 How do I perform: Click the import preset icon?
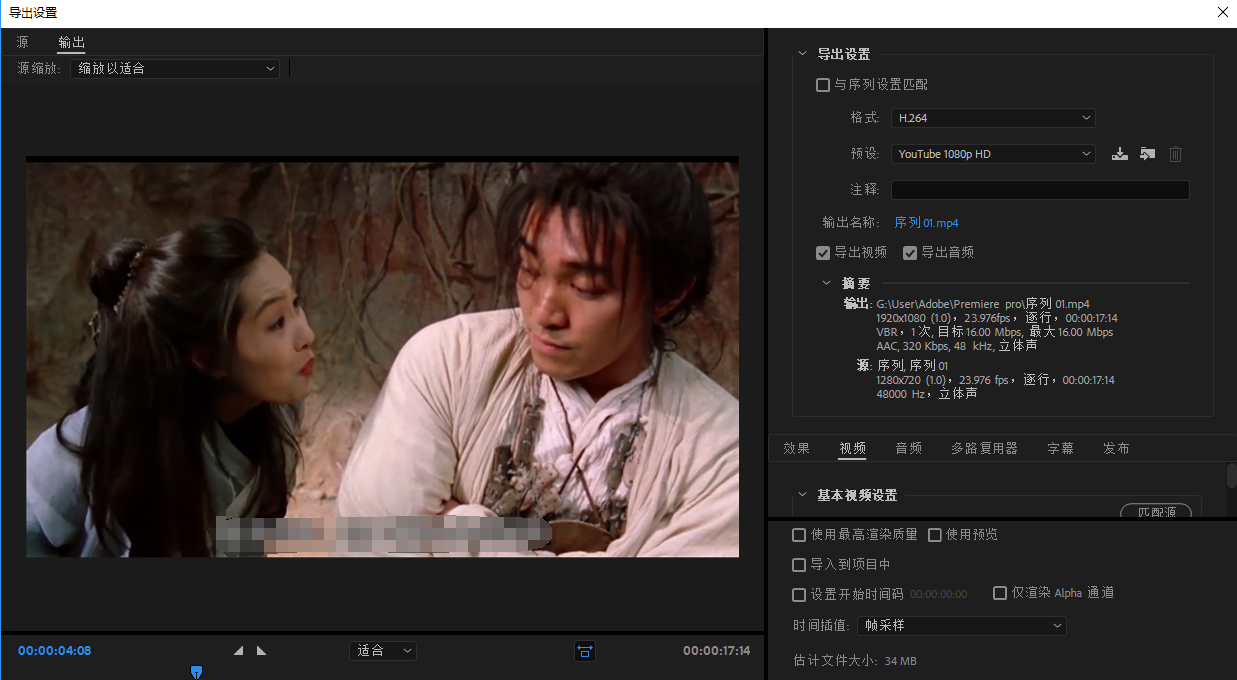point(1147,154)
